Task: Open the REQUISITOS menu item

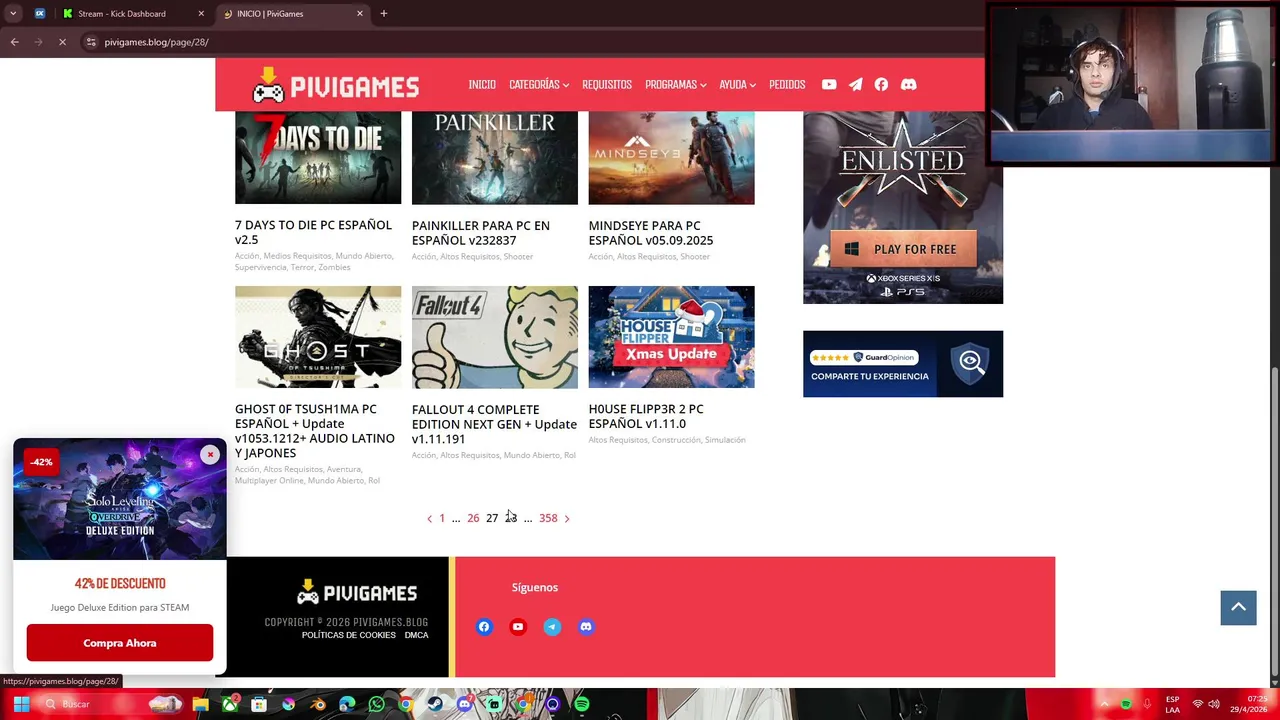Action: pyautogui.click(x=607, y=85)
